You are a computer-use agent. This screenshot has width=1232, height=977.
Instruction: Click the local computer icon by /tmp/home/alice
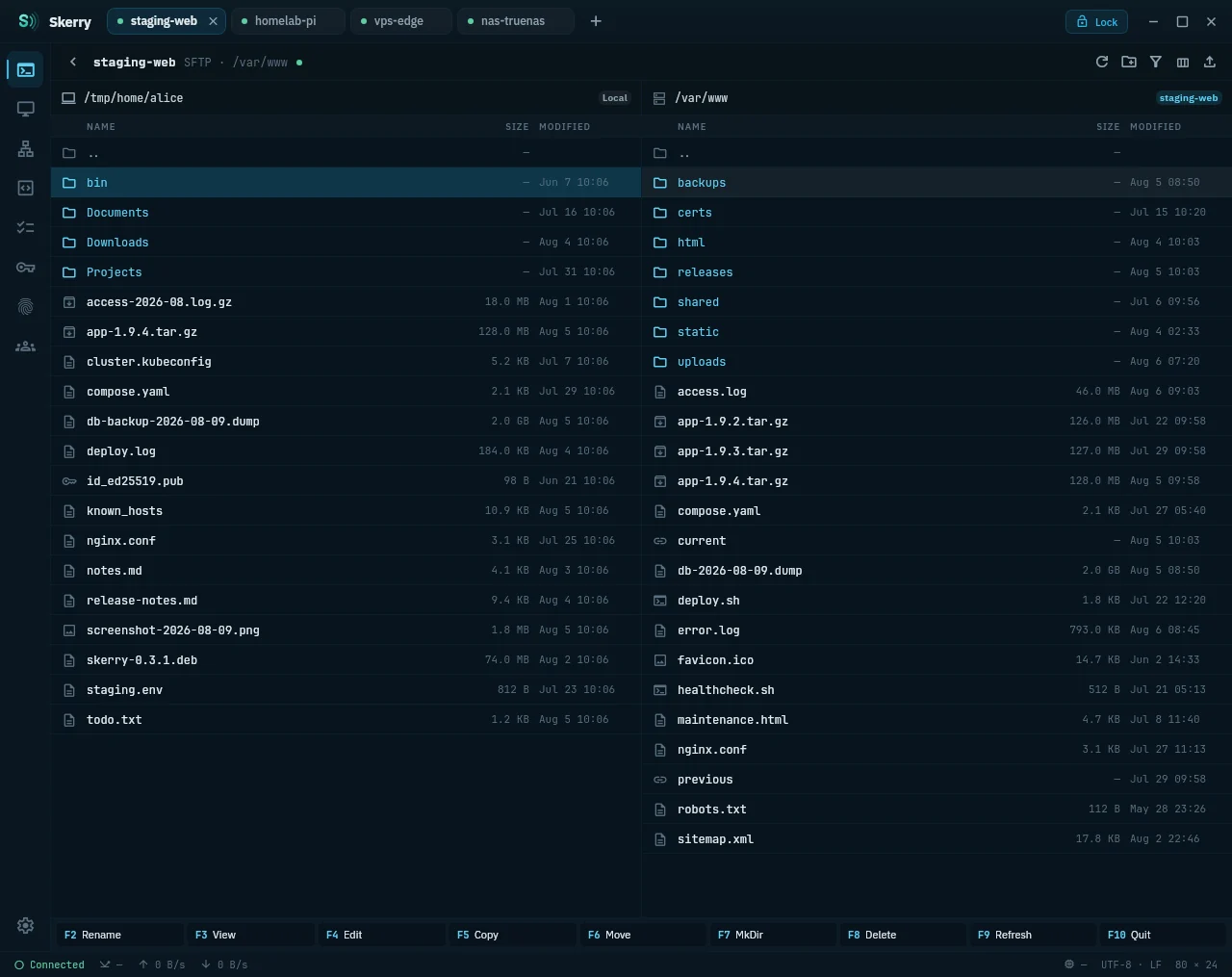click(x=68, y=98)
